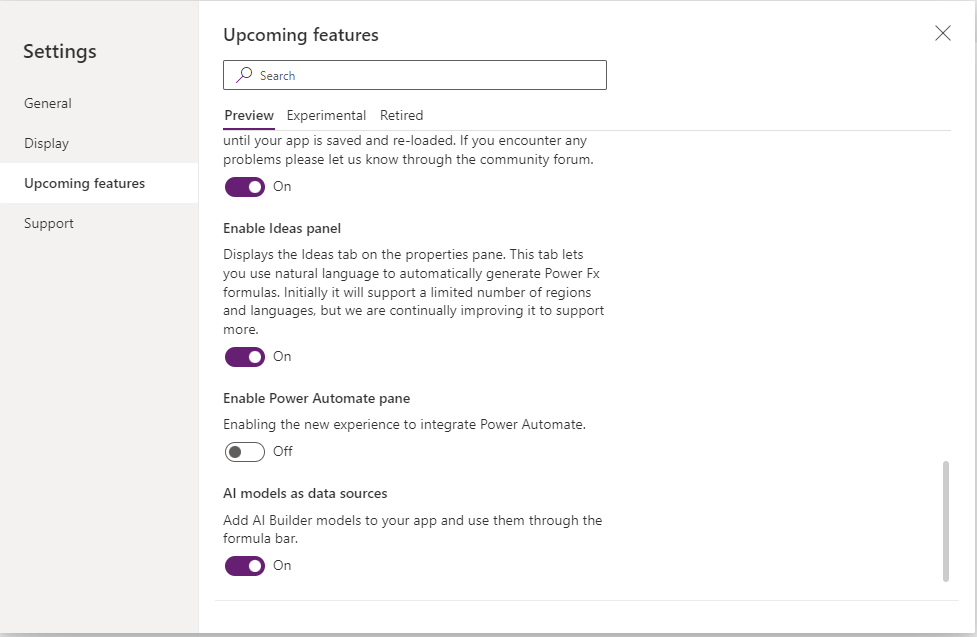977x637 pixels.
Task: Disable the AI models as data sources toggle
Action: point(245,565)
